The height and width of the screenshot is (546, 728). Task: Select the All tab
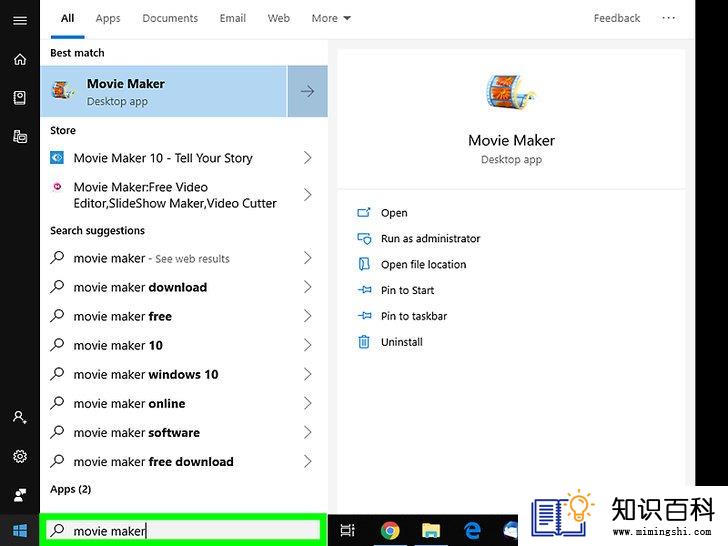pyautogui.click(x=67, y=18)
